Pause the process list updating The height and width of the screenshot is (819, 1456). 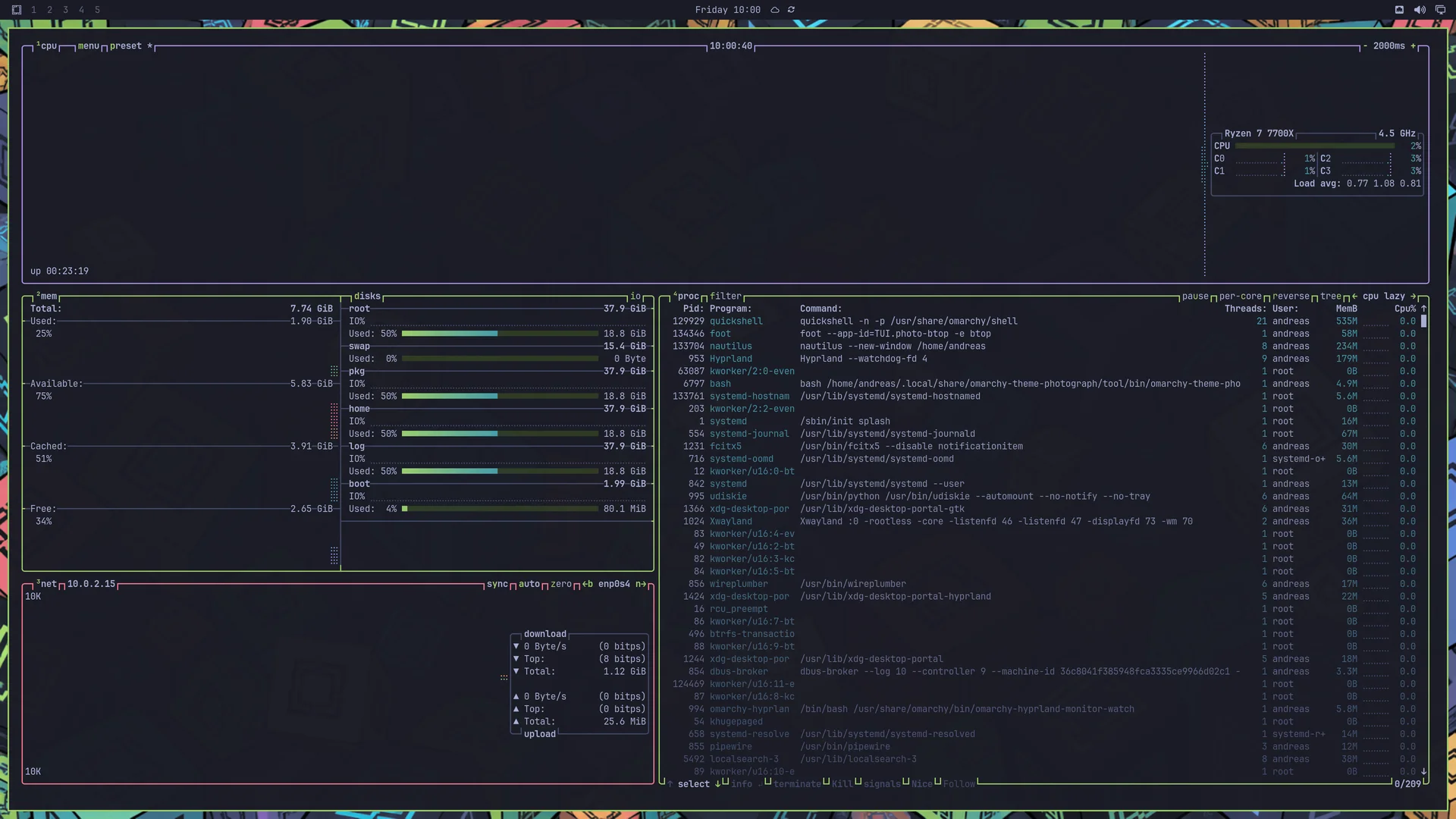(1195, 297)
